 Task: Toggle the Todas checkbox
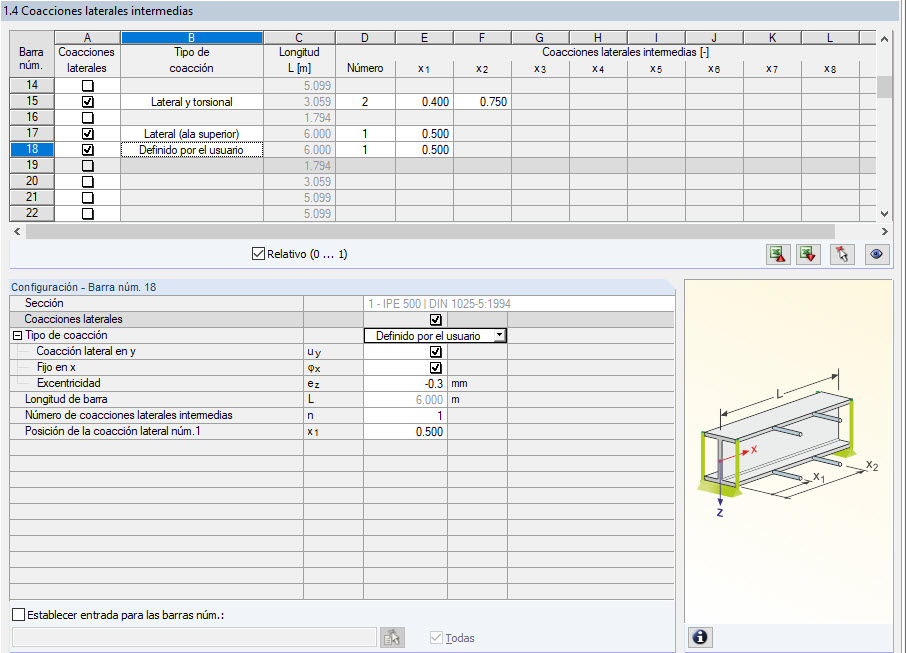click(436, 638)
